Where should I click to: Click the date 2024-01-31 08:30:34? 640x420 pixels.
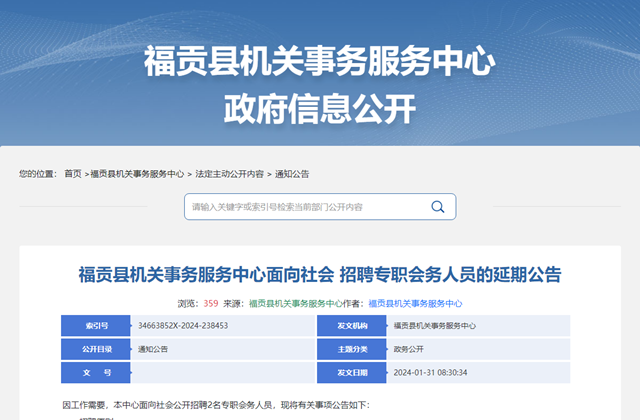[430, 372]
